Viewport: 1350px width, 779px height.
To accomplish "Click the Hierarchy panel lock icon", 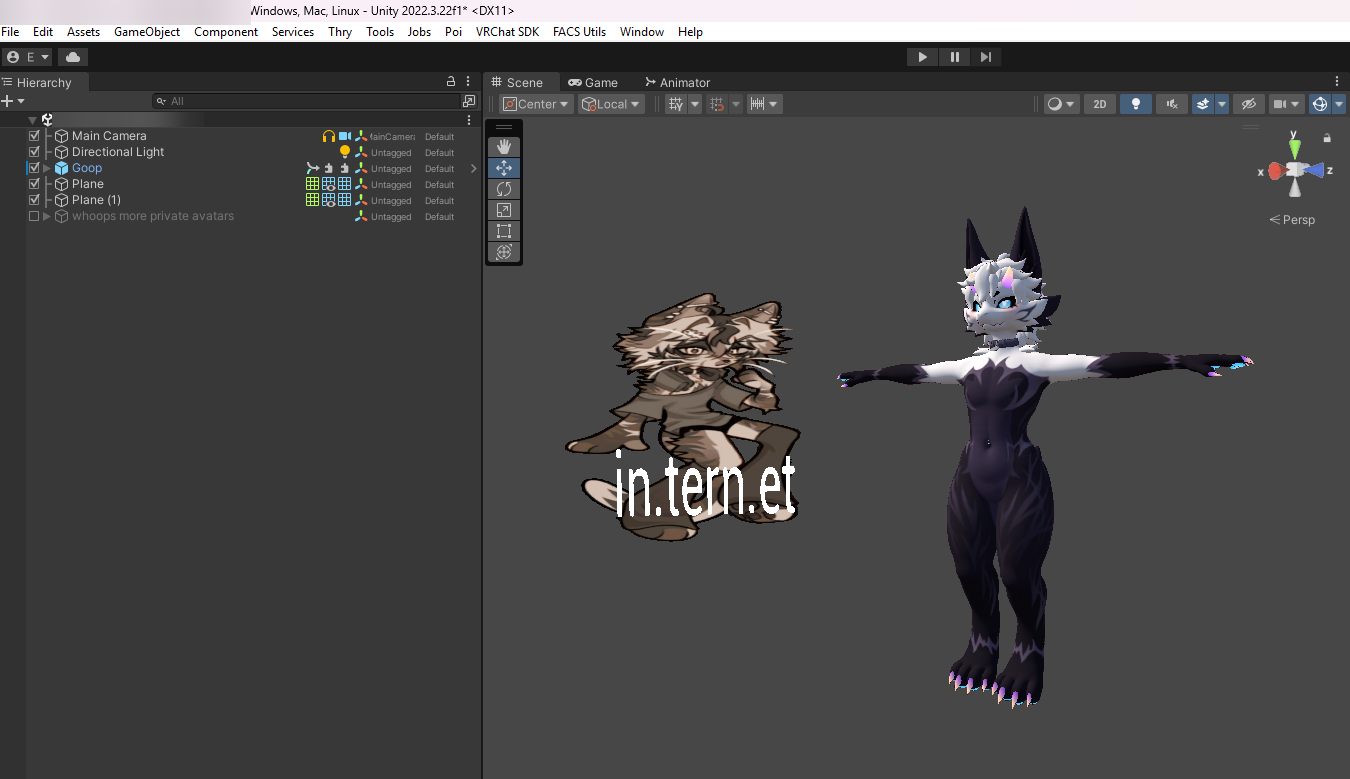I will coord(451,81).
